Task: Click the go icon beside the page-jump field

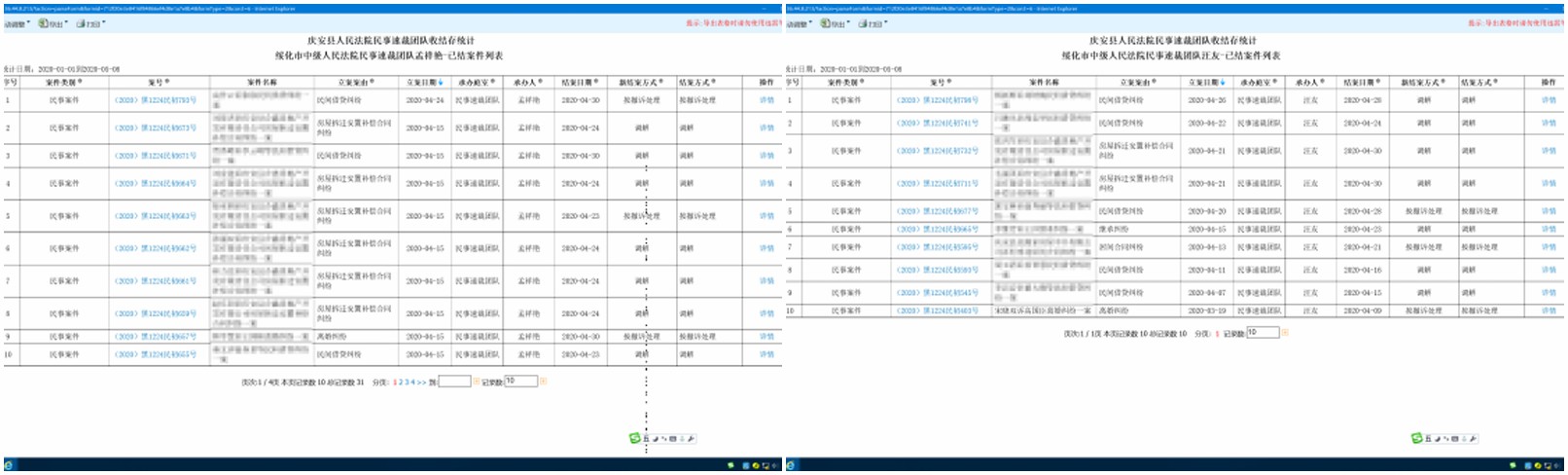Action: click(477, 382)
